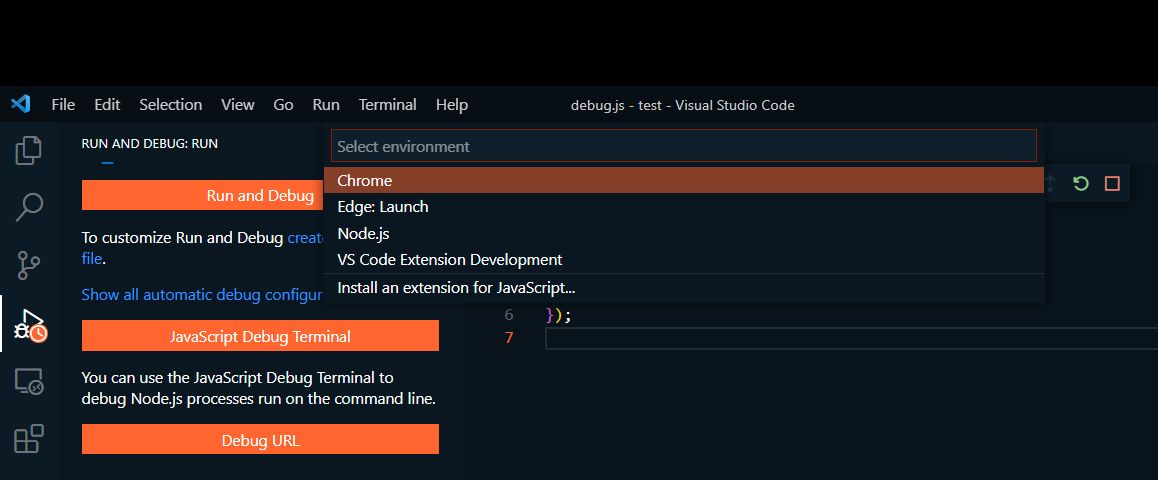Choose VS Code Extension Development environment

pyautogui.click(x=684, y=260)
